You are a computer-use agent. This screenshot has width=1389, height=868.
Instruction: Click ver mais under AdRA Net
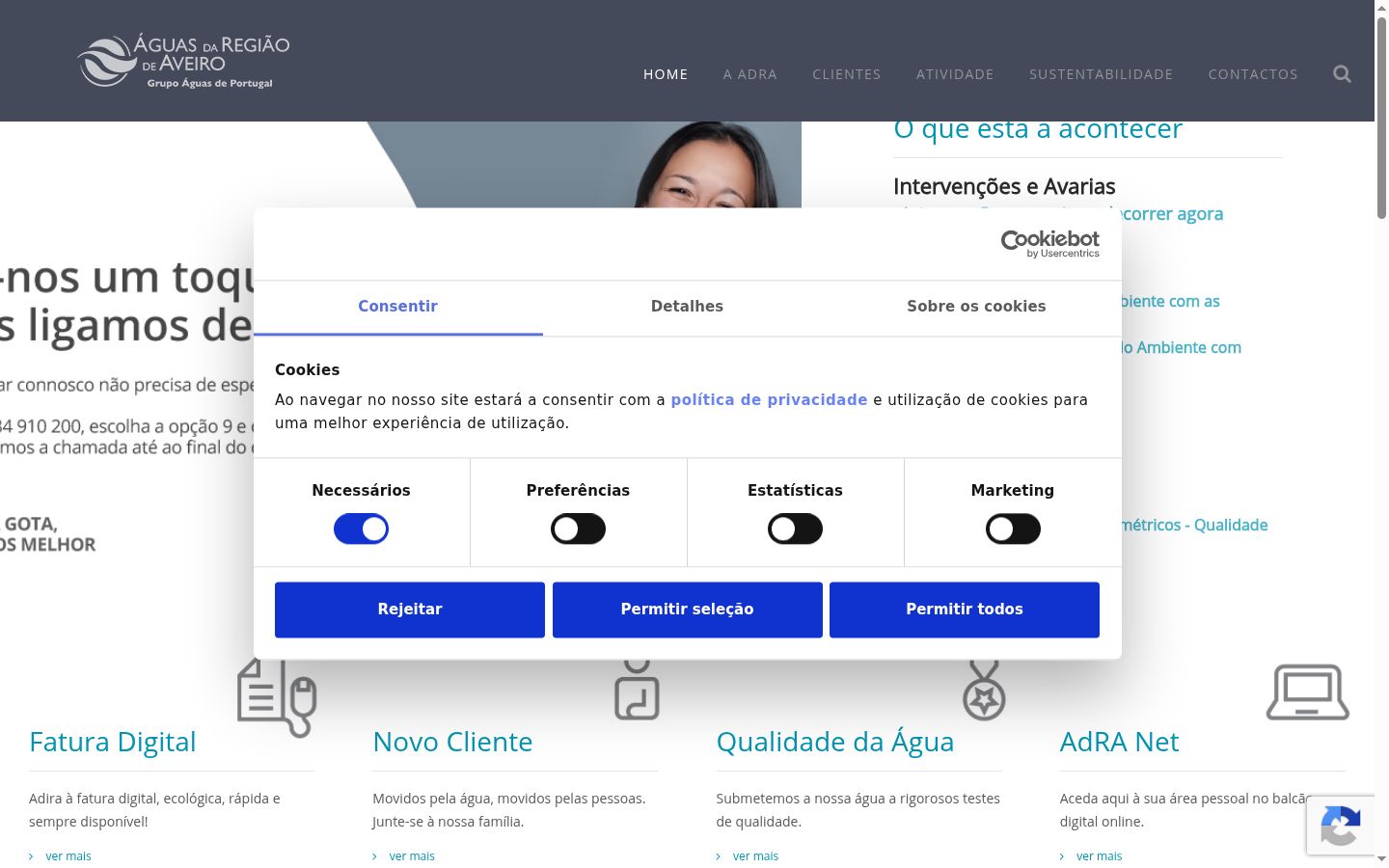1100,856
